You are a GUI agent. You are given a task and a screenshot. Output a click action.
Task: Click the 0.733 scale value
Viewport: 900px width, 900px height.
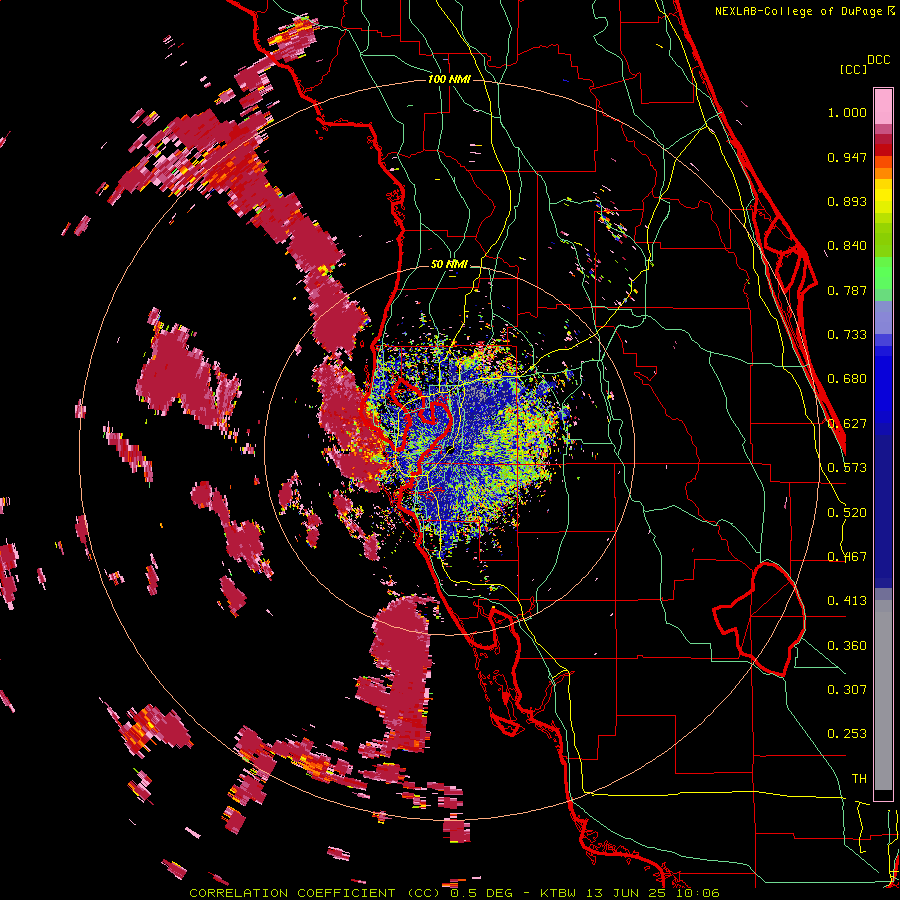[847, 335]
